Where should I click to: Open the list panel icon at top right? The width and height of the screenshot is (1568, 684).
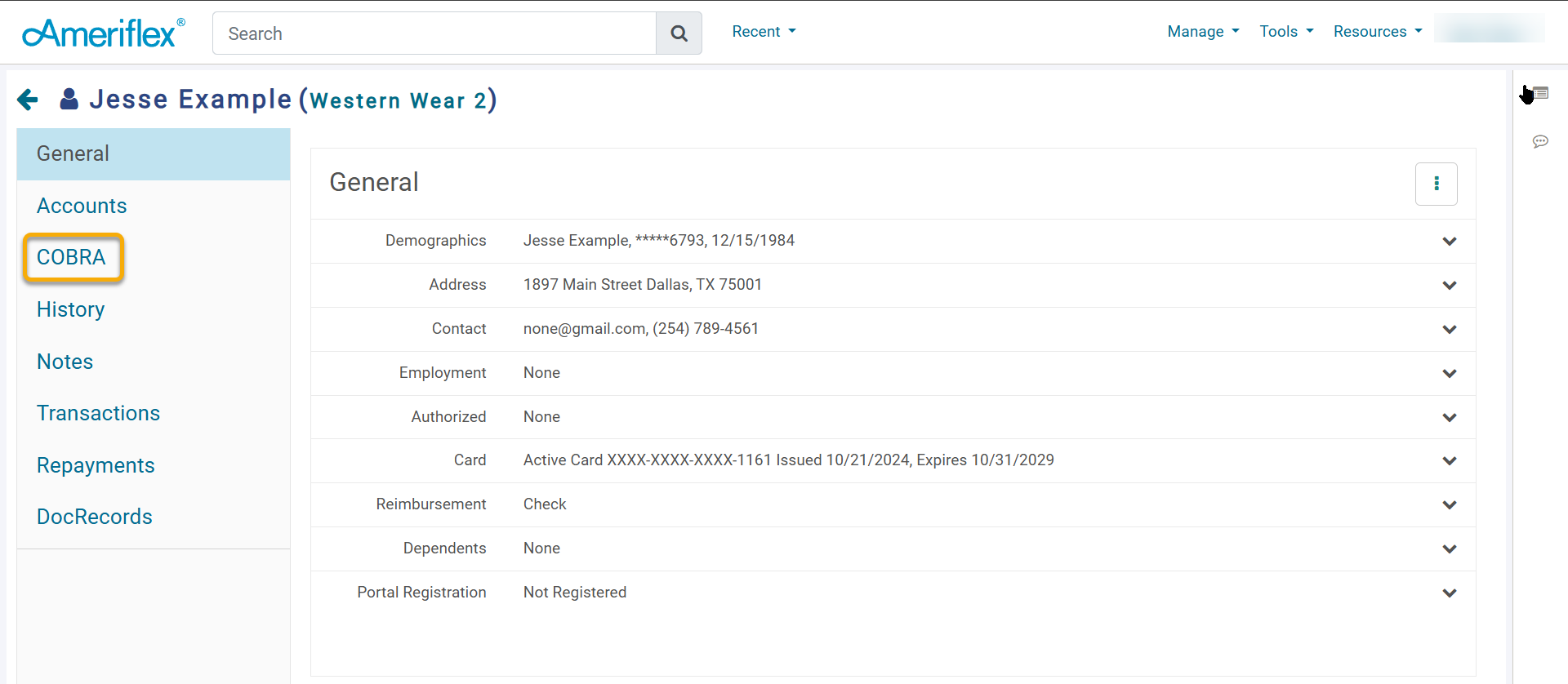click(x=1540, y=93)
